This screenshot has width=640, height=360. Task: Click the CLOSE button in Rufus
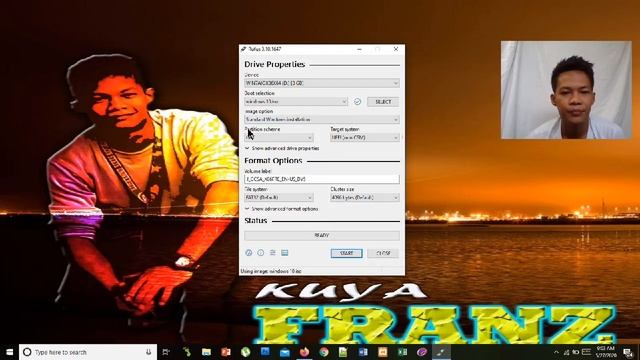[383, 253]
